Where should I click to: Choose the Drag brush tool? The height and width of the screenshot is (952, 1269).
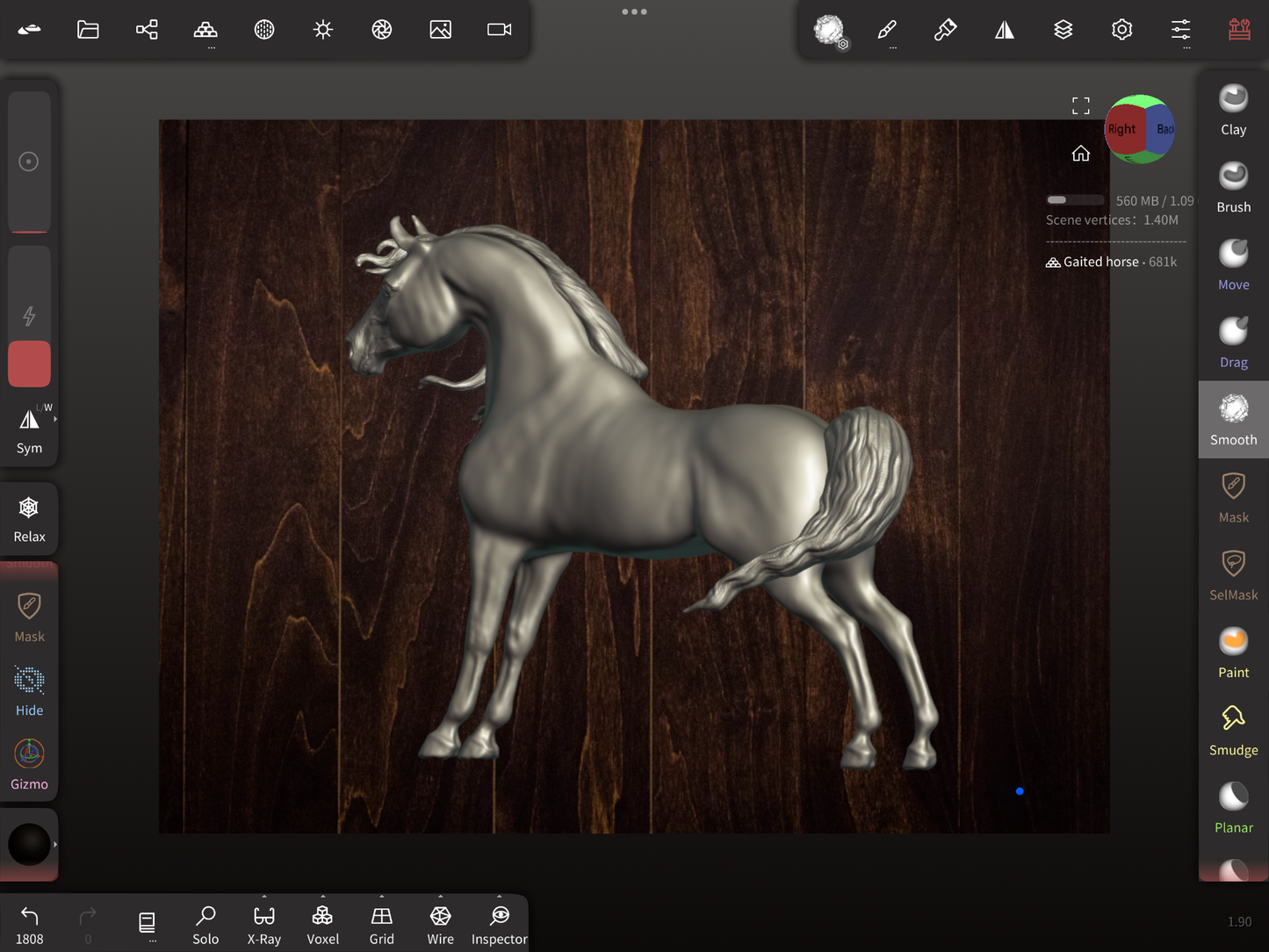1233,343
